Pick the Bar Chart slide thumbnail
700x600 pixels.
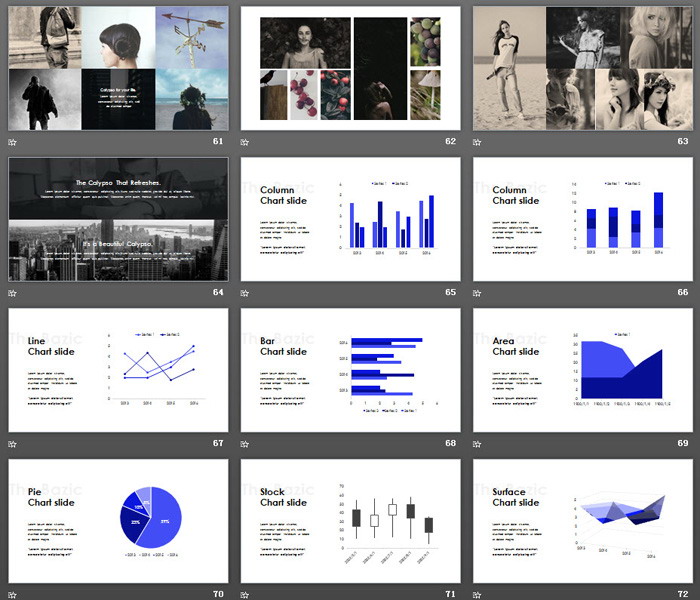(x=350, y=370)
